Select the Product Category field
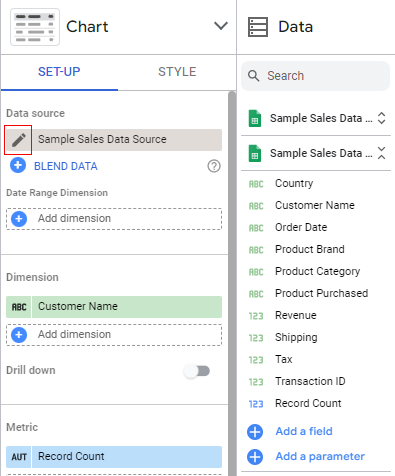The height and width of the screenshot is (476, 395). click(317, 272)
